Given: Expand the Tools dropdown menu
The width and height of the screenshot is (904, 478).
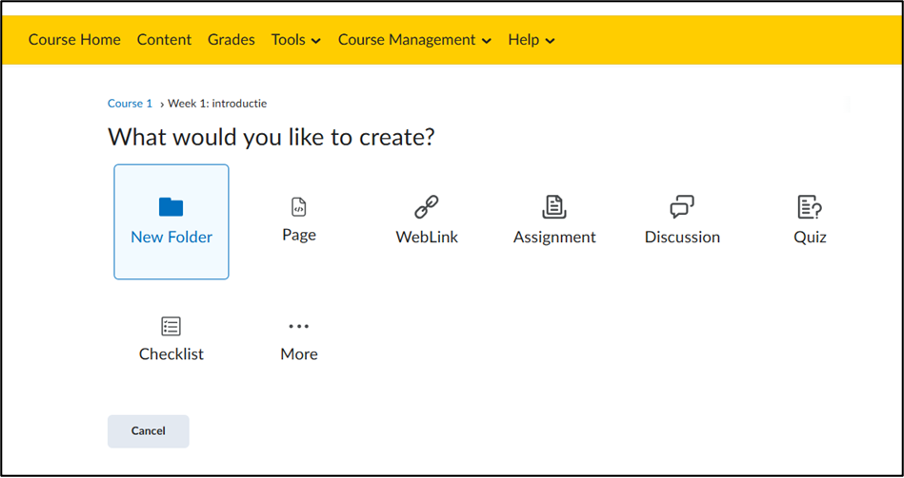Looking at the screenshot, I should (296, 40).
